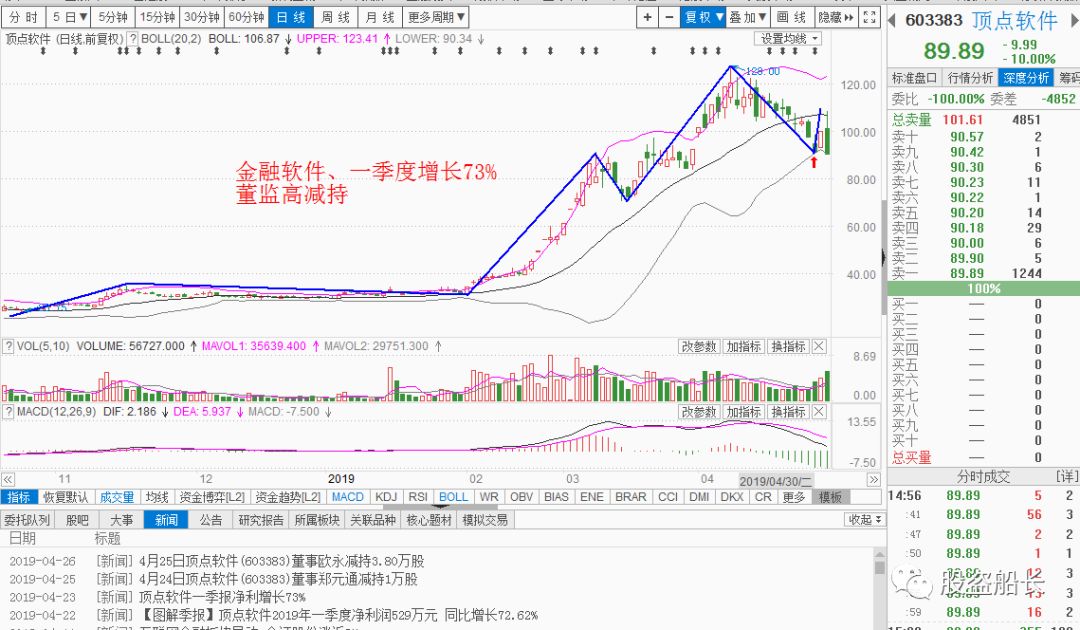Select the 周线 weekly period

click(x=335, y=17)
